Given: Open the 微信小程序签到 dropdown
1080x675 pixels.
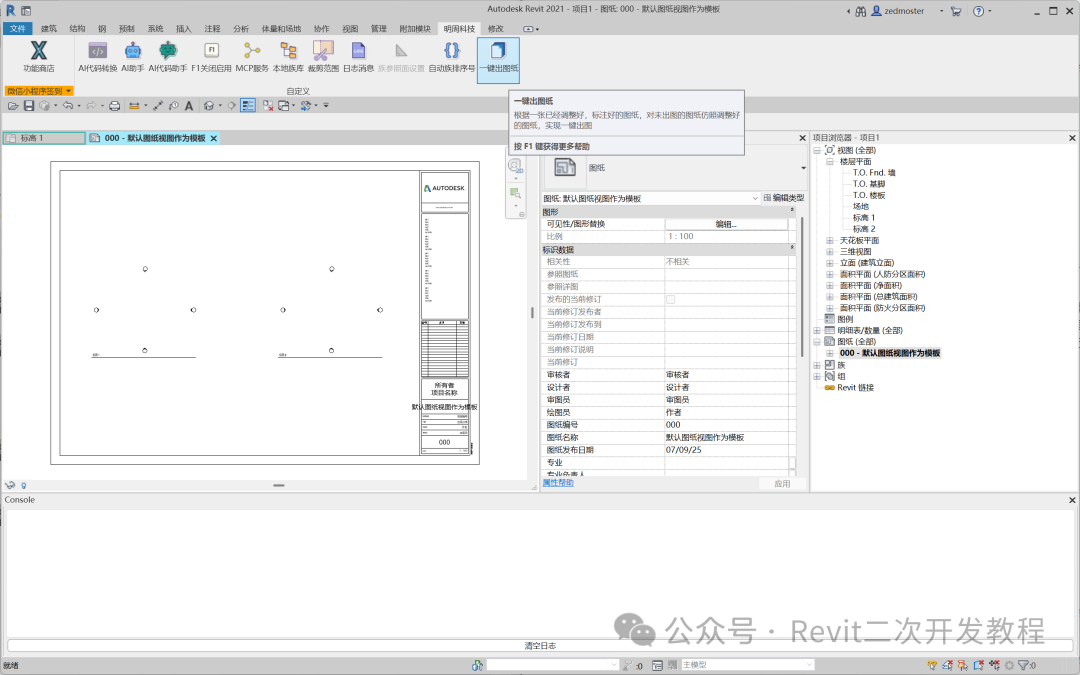Looking at the screenshot, I should tap(39, 91).
